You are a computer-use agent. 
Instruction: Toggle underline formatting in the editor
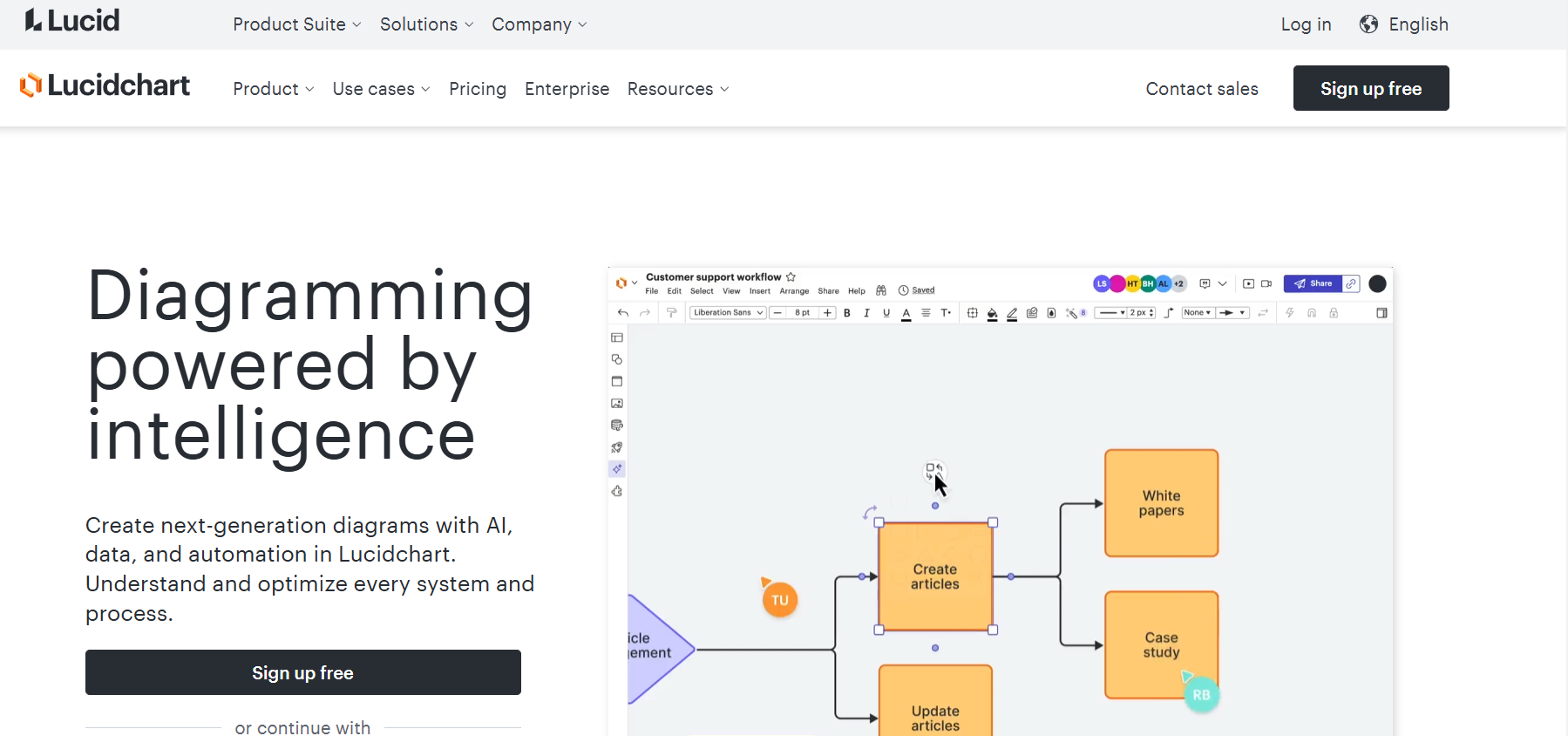click(x=886, y=313)
